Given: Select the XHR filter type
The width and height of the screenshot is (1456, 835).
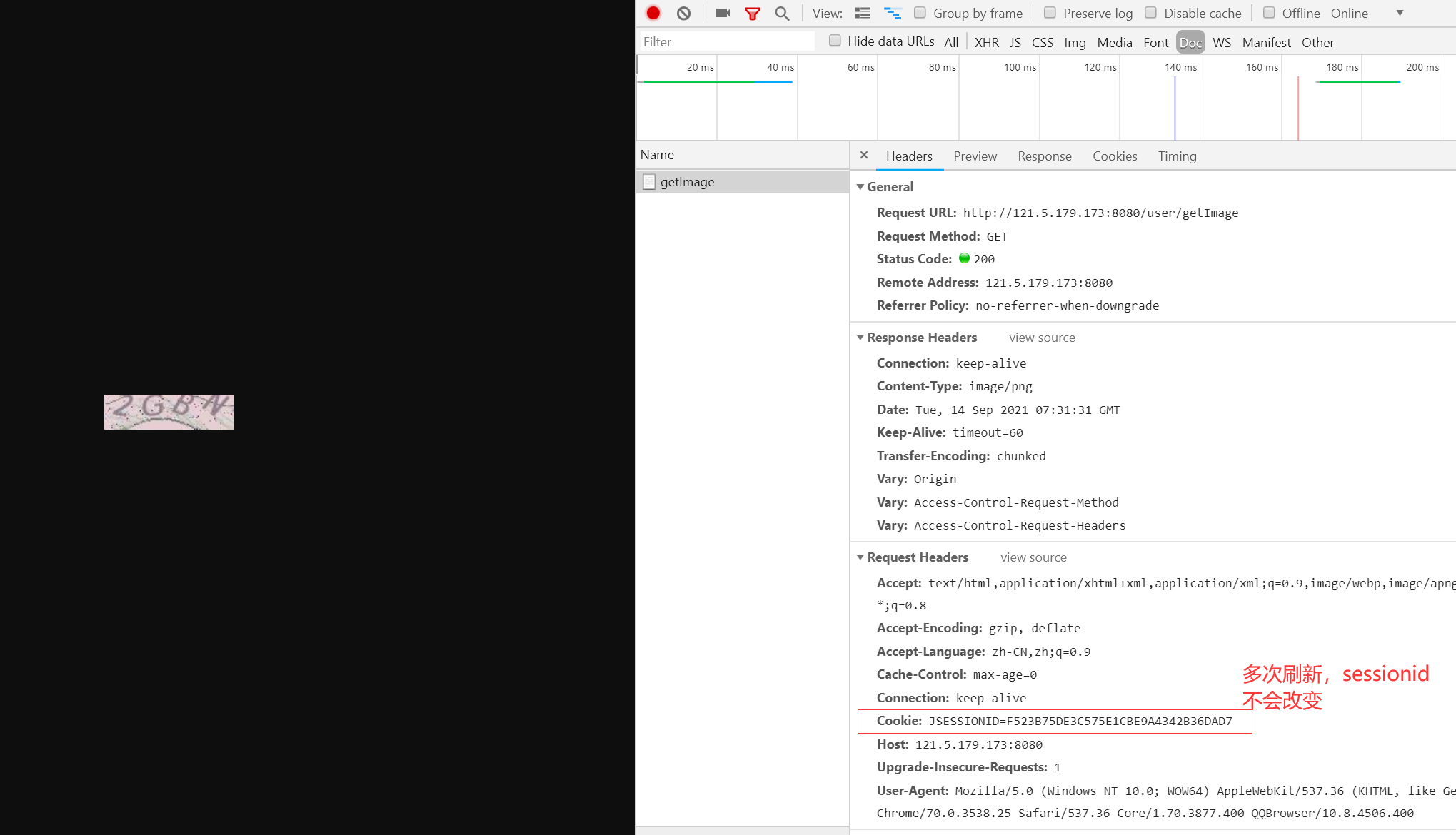Looking at the screenshot, I should tap(986, 42).
